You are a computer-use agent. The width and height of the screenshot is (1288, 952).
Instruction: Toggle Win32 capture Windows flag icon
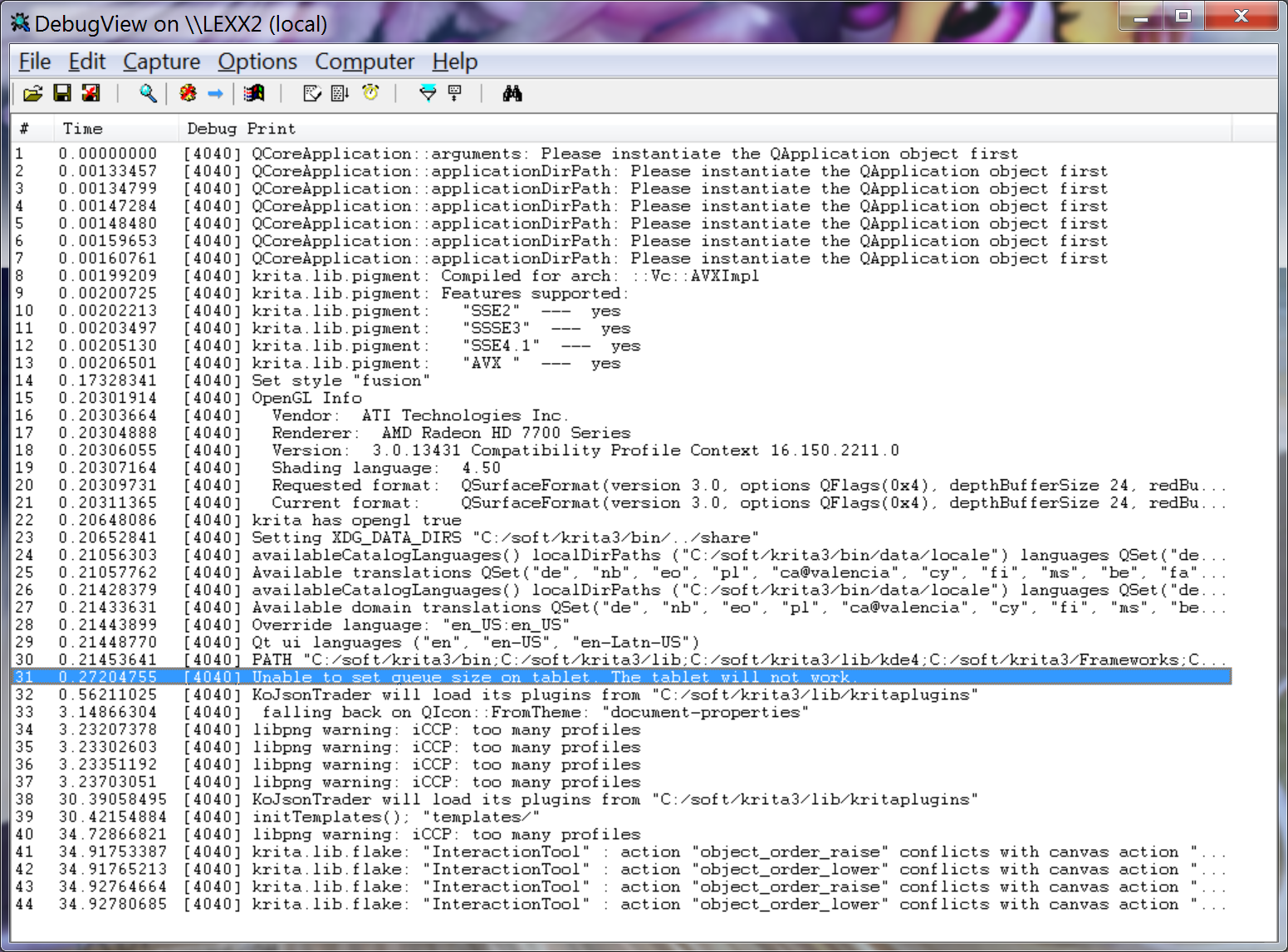(x=254, y=93)
